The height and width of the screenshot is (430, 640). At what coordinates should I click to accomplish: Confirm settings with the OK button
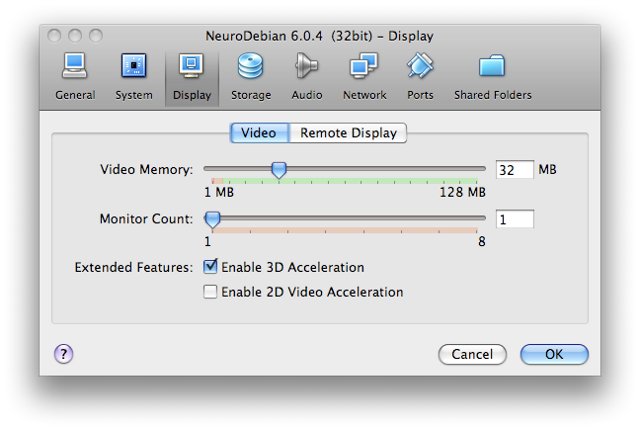(x=554, y=354)
